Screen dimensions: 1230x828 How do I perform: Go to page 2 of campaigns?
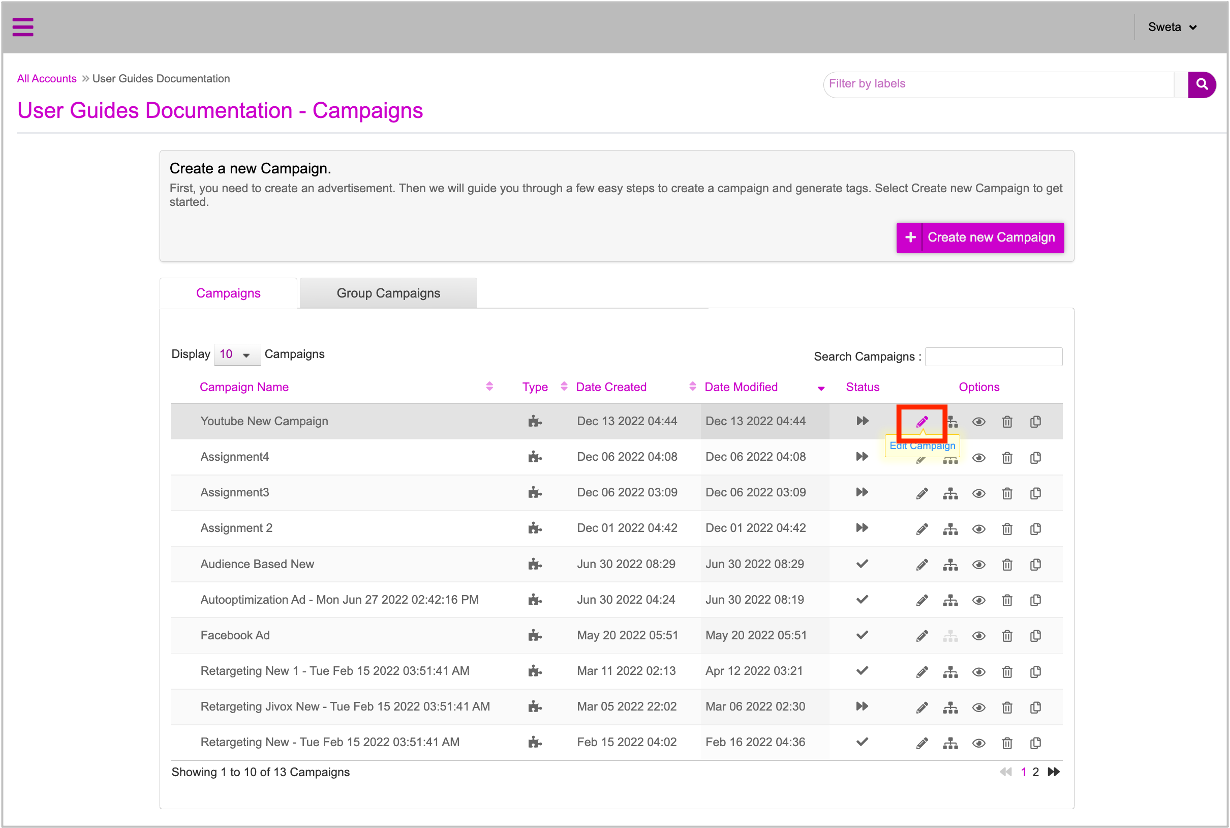pos(1035,772)
